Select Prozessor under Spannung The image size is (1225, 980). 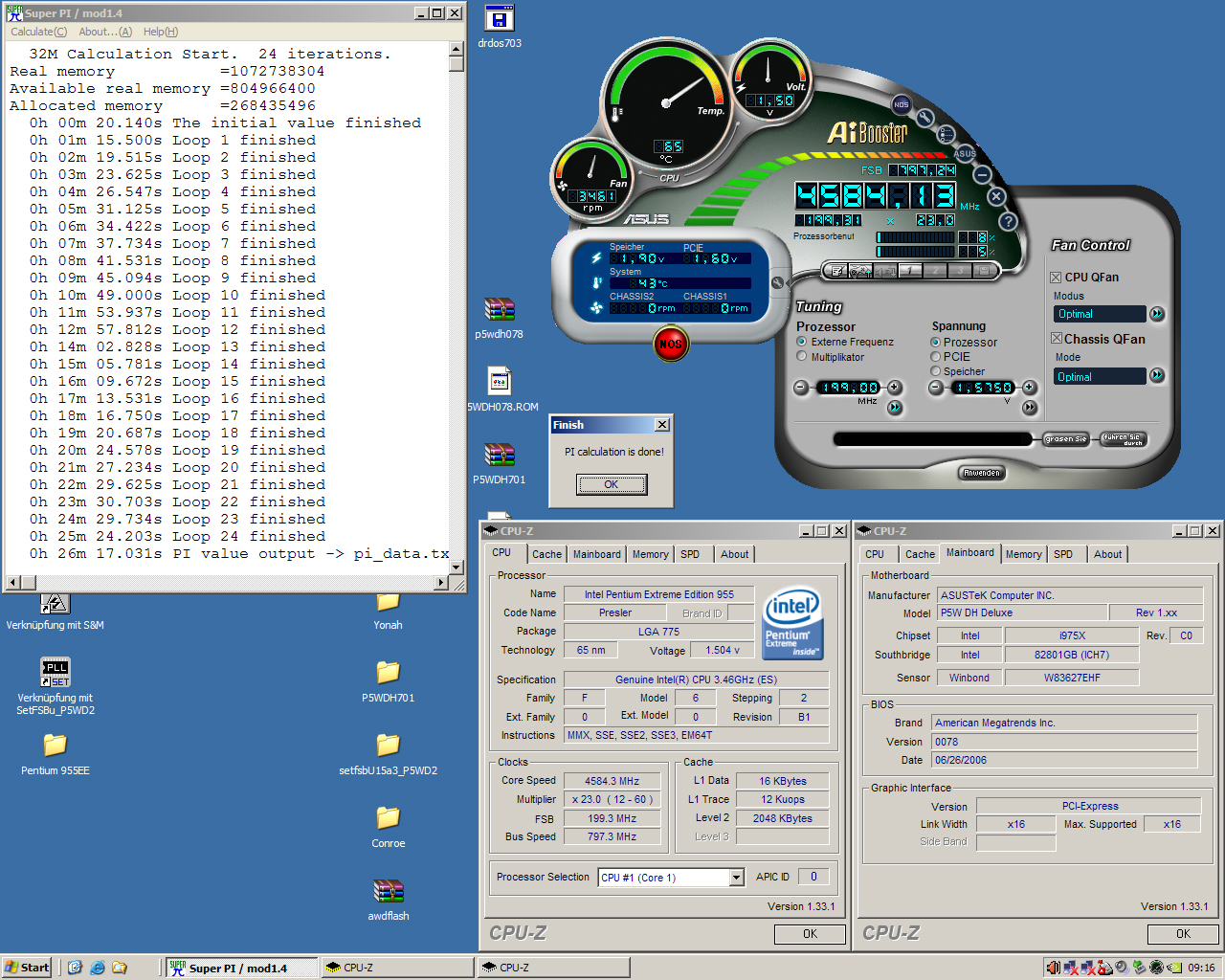[935, 342]
